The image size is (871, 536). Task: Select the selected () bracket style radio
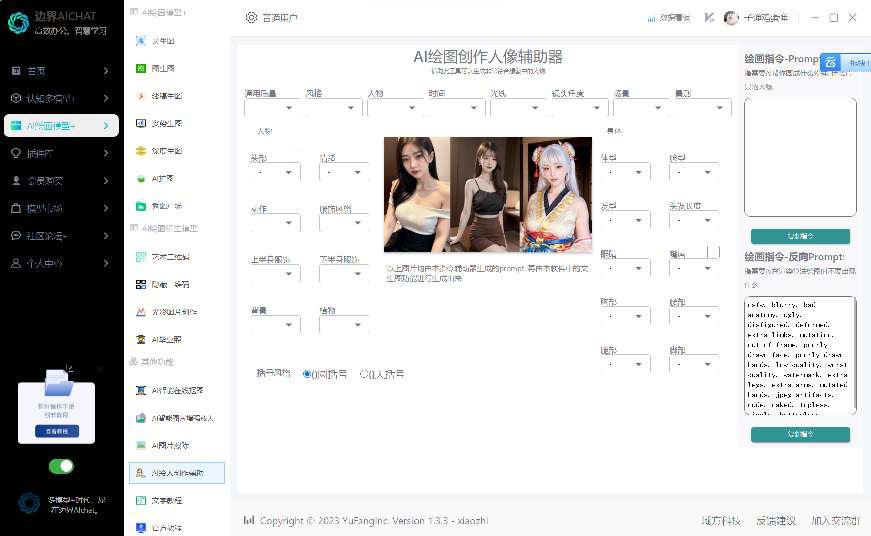(307, 374)
